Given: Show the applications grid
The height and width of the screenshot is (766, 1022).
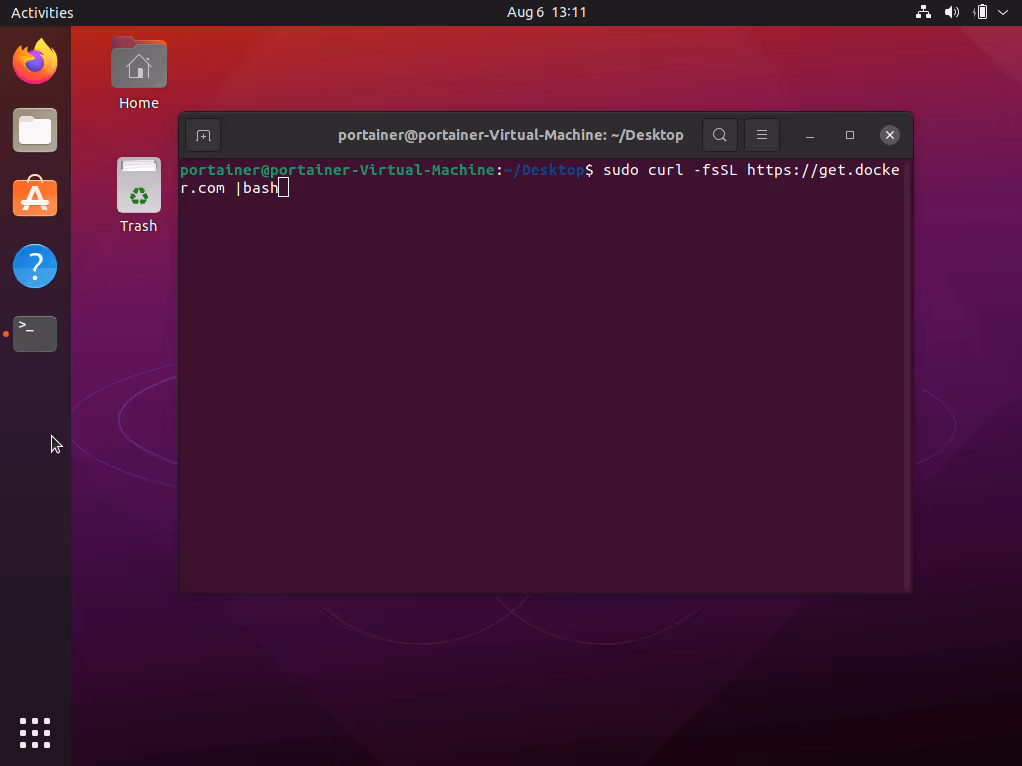Looking at the screenshot, I should pos(35,733).
